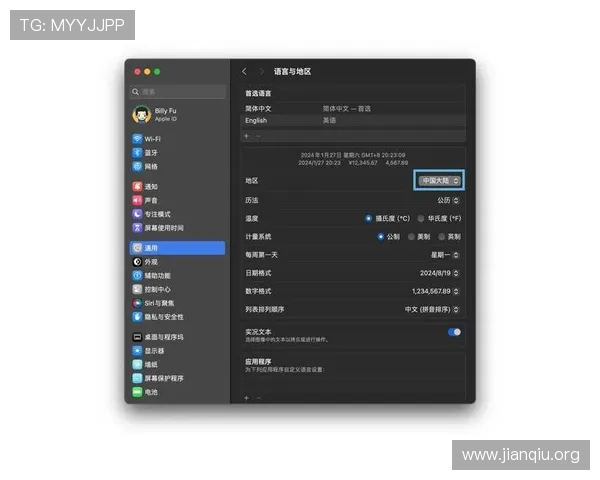
Task: Select the English language row
Action: (x=353, y=120)
